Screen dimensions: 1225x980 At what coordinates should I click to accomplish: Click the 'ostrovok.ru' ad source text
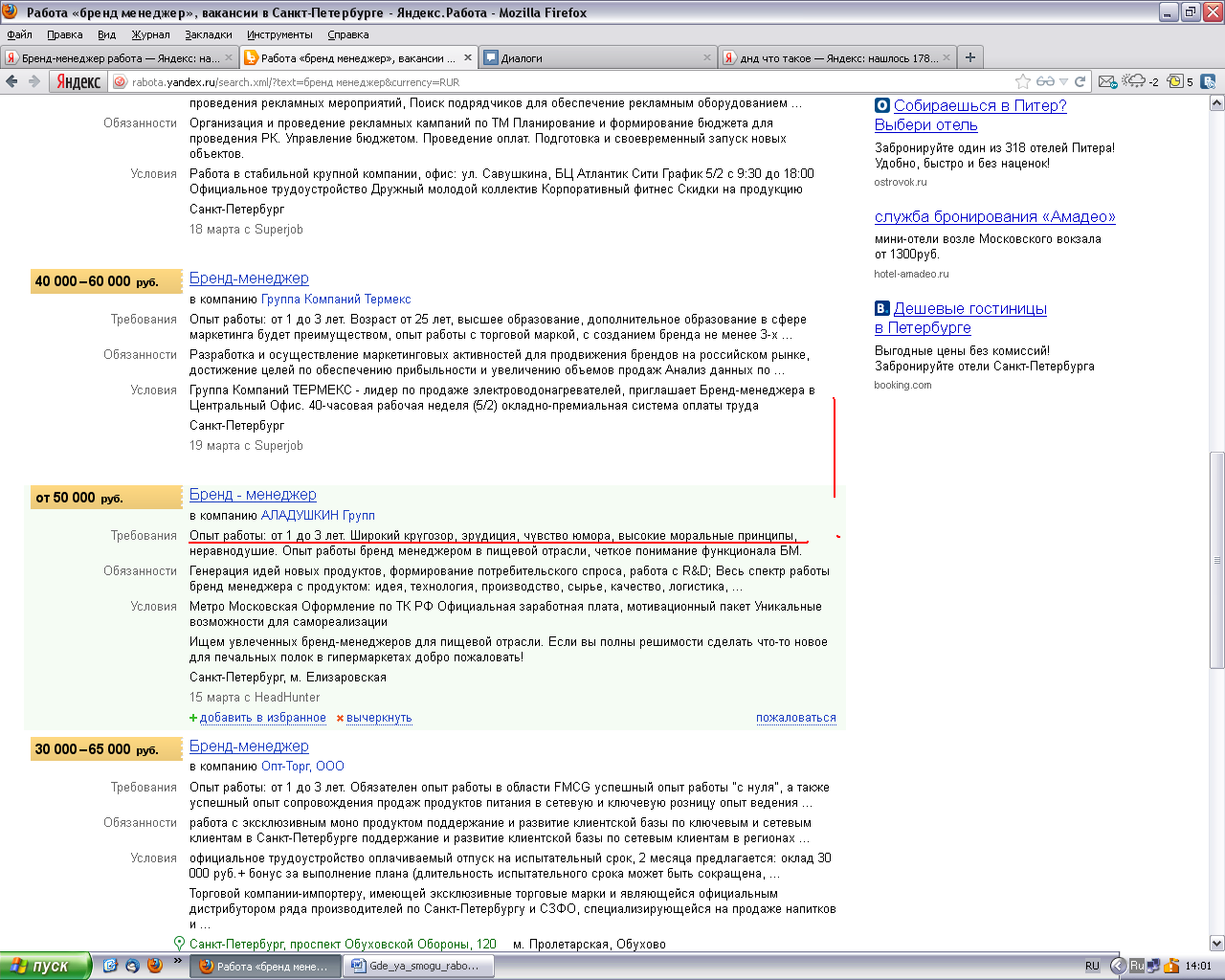901,182
